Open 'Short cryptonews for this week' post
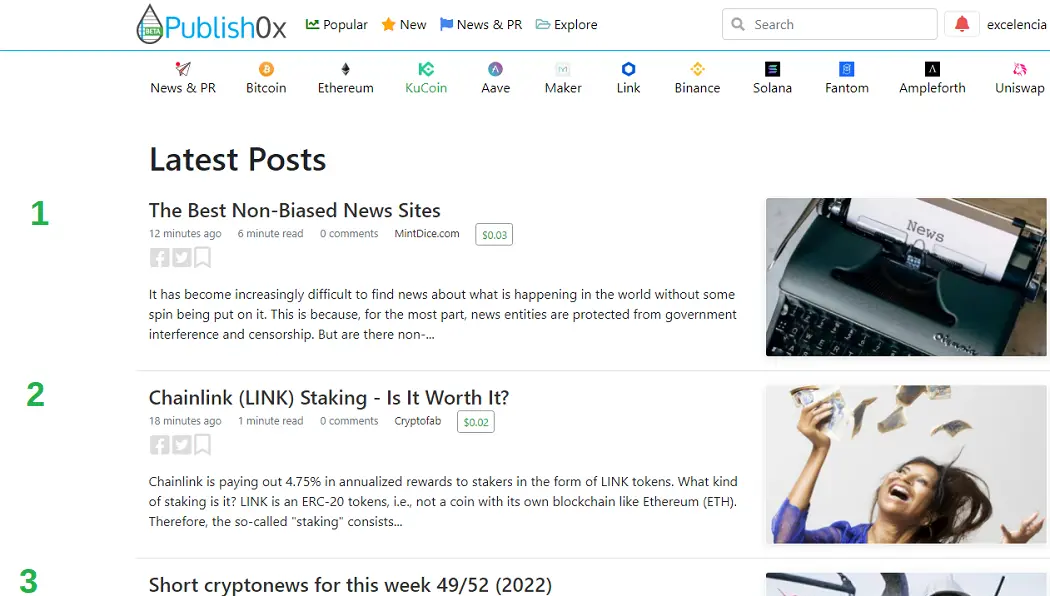 [x=350, y=585]
